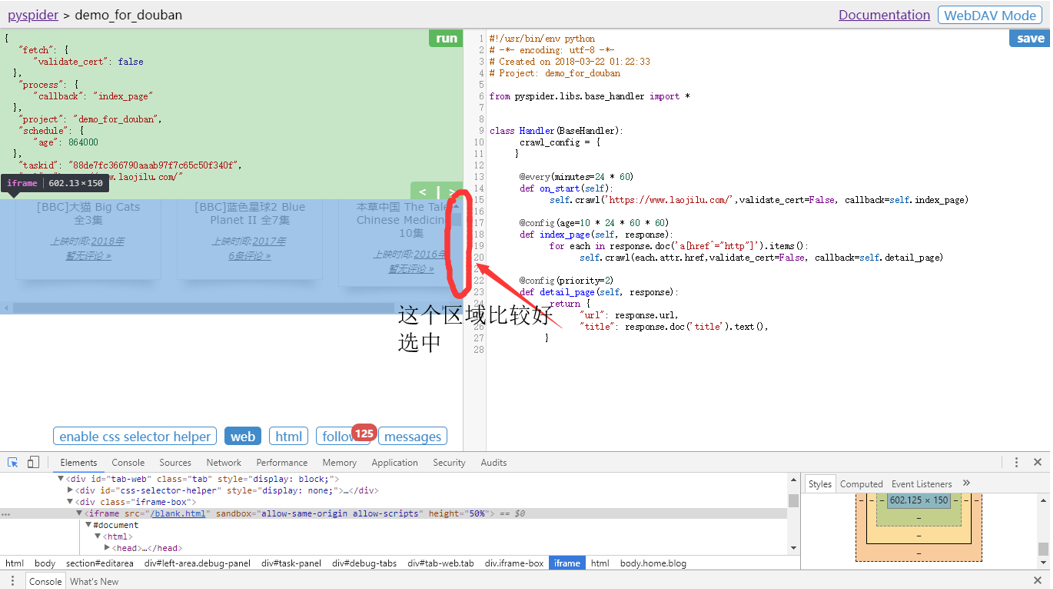Expand the css-selector-helper div node
Viewport: 1053px width, 589px height.
pyautogui.click(x=70, y=491)
